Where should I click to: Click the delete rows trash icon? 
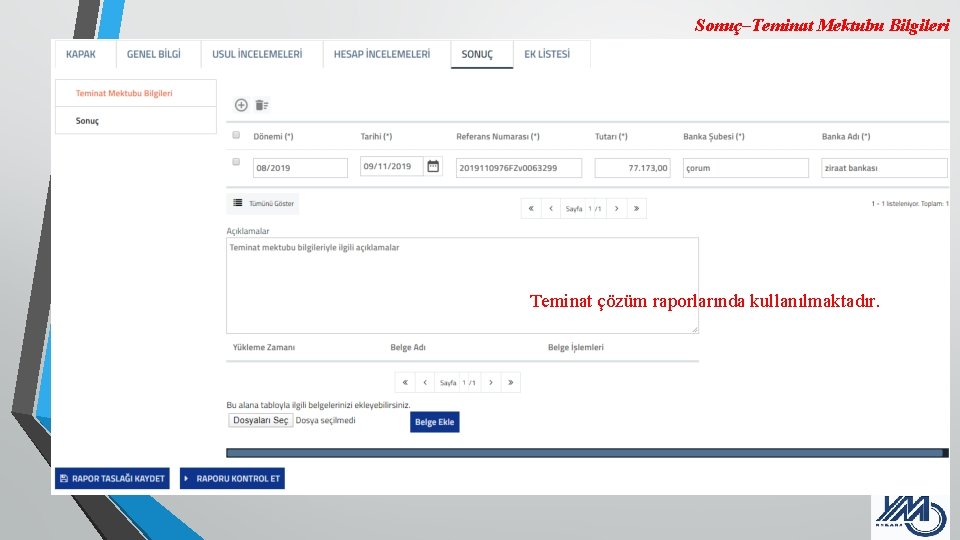(x=262, y=105)
